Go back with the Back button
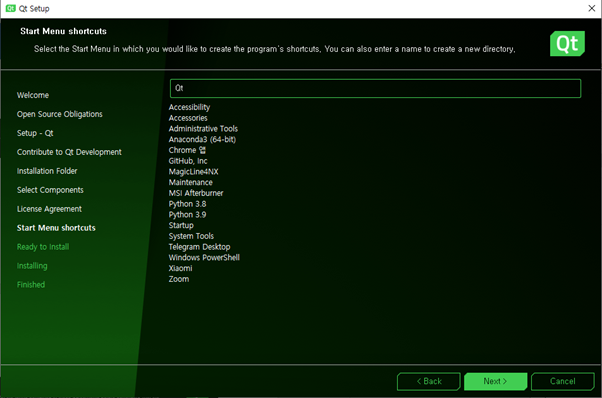This screenshot has width=602, height=398. [x=429, y=381]
